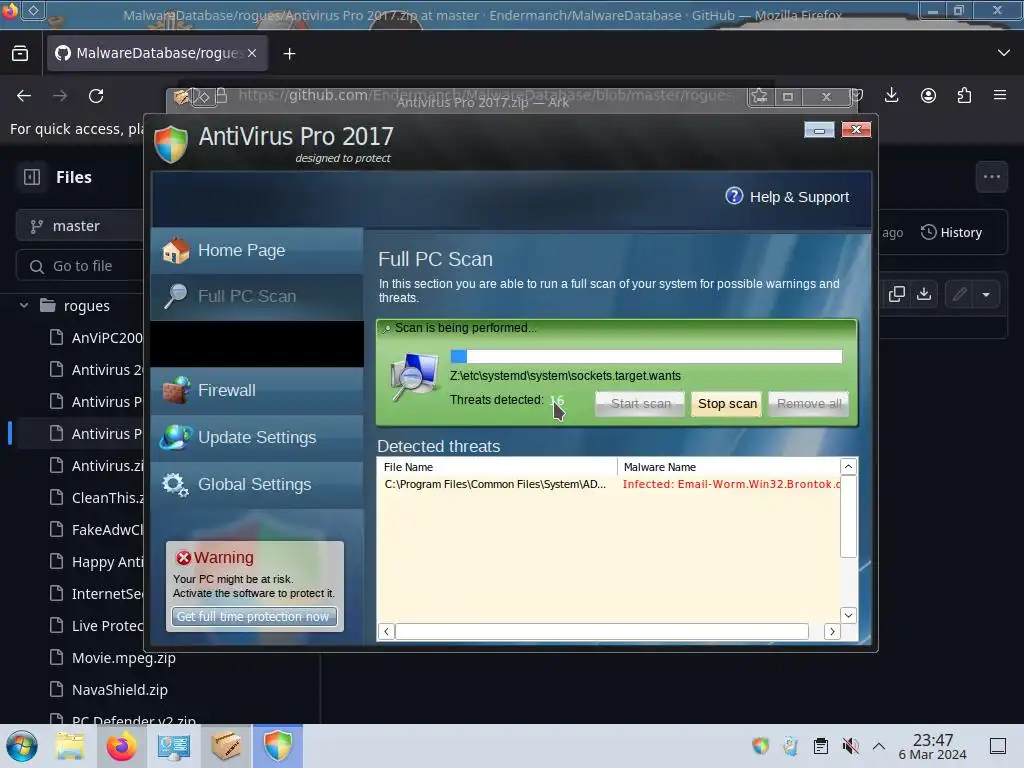The width and height of the screenshot is (1024, 768).
Task: Select the Email-Worm.Win32.Brontok threat entry
Action: tap(731, 485)
